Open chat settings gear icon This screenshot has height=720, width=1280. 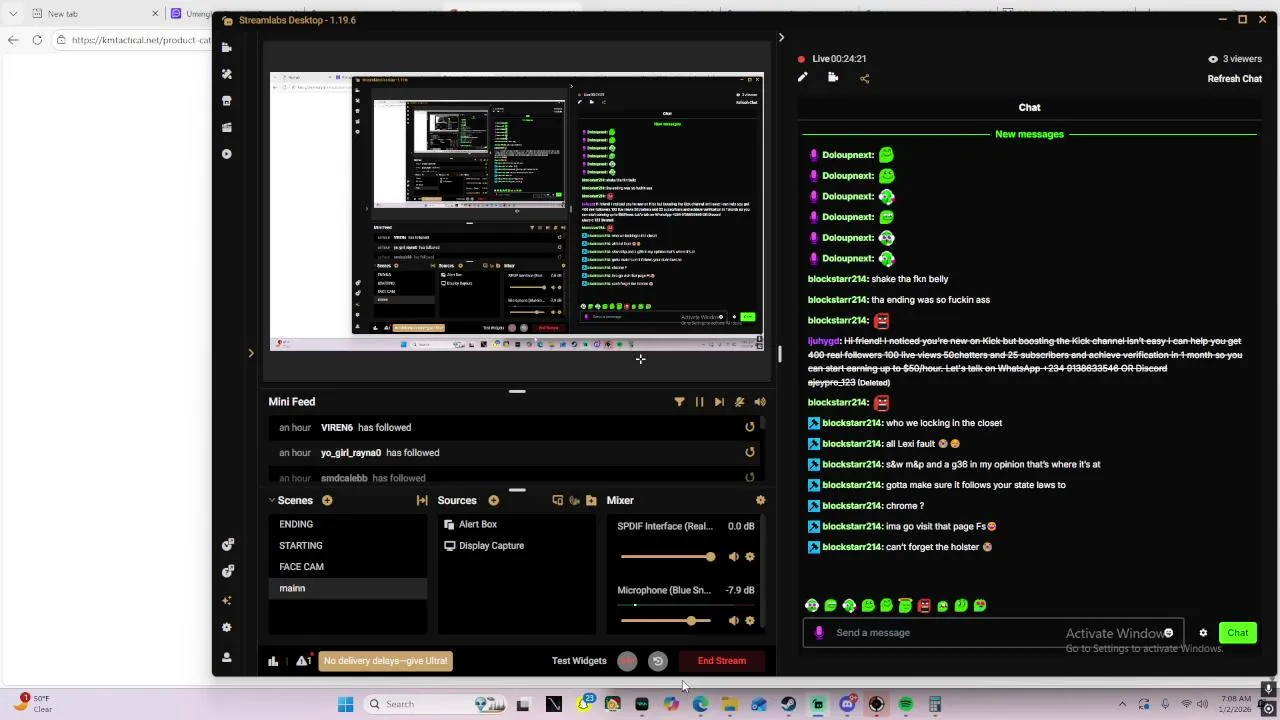1203,633
